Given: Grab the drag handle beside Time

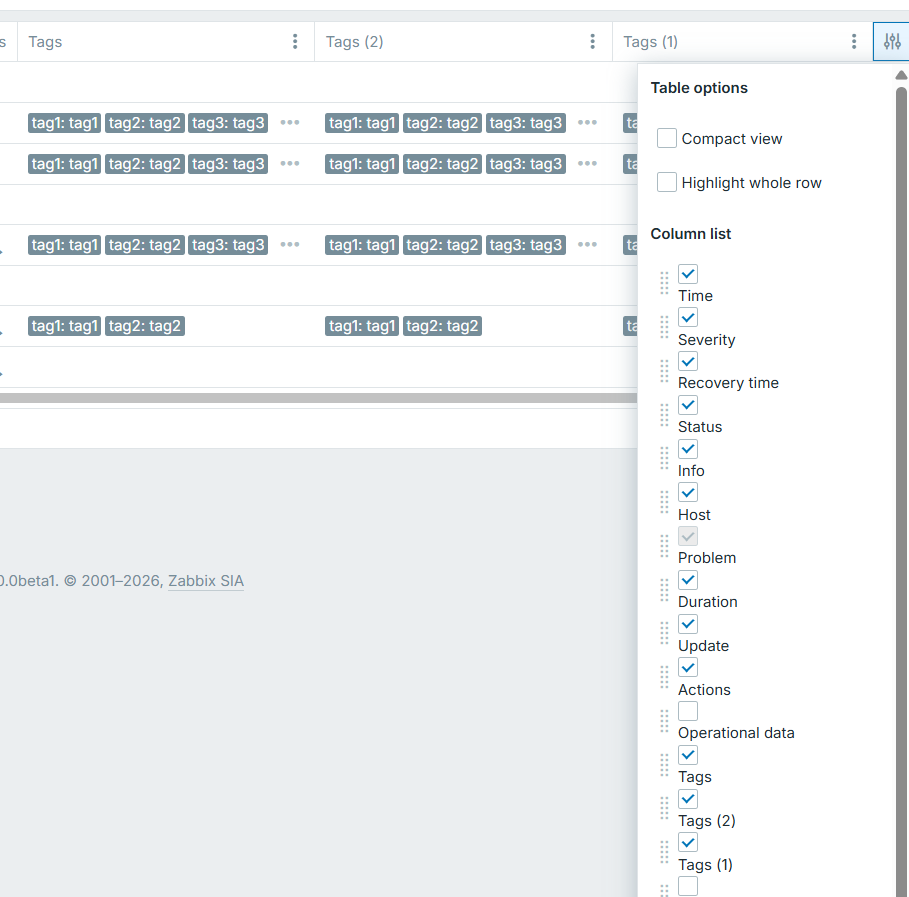Looking at the screenshot, I should pyautogui.click(x=665, y=284).
